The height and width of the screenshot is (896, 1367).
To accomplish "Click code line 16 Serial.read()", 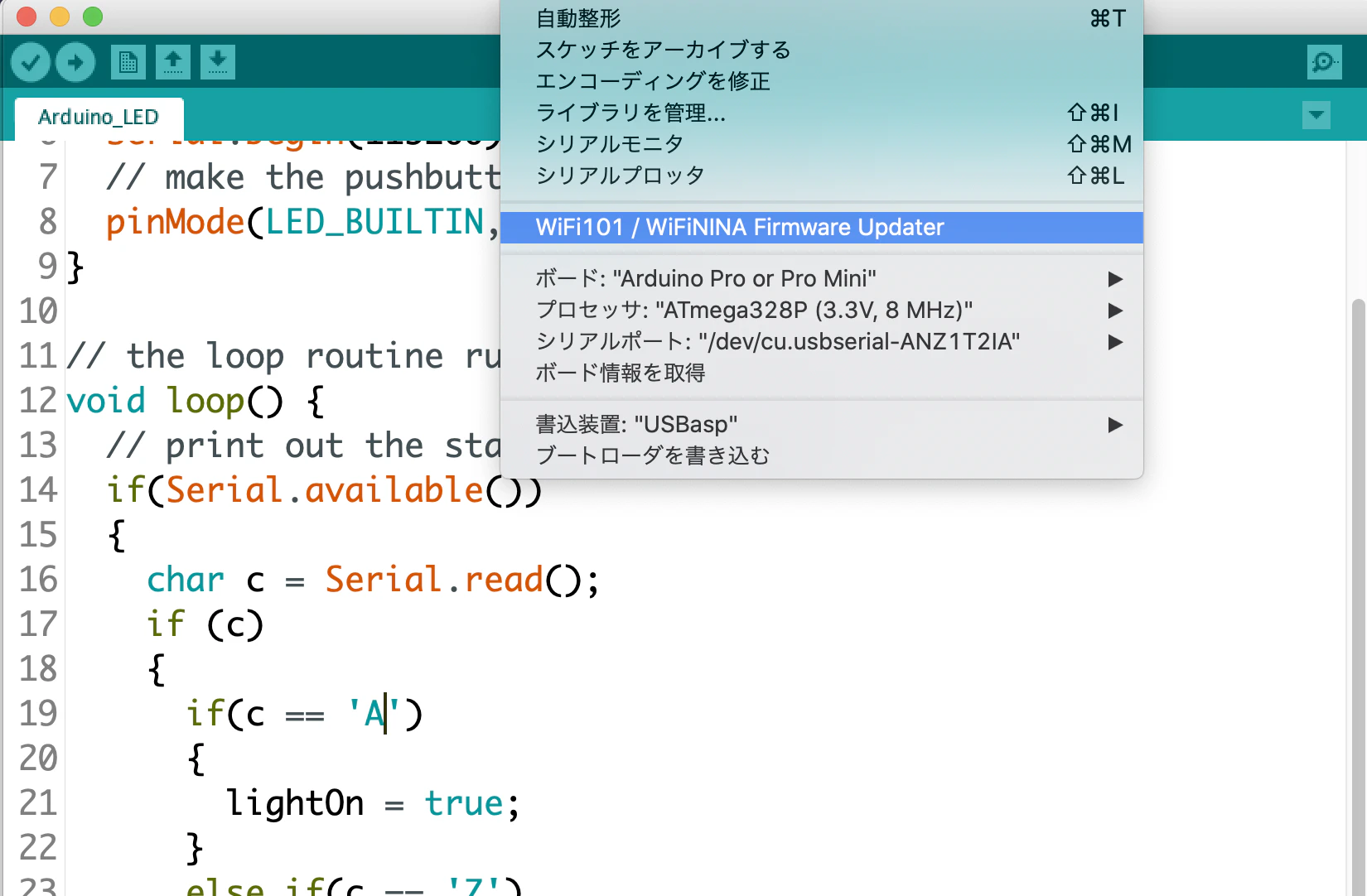I will 373,580.
